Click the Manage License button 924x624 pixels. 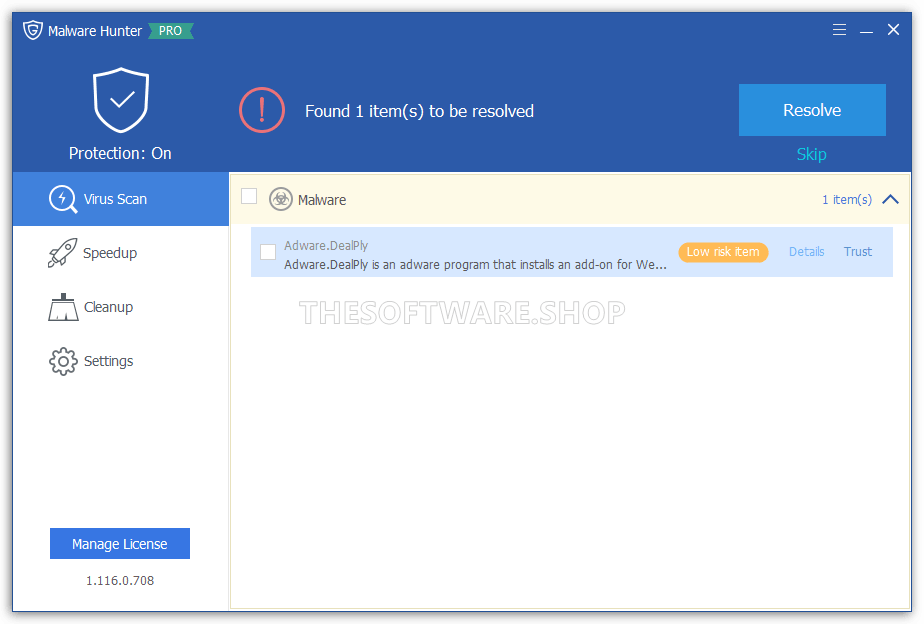tap(120, 543)
